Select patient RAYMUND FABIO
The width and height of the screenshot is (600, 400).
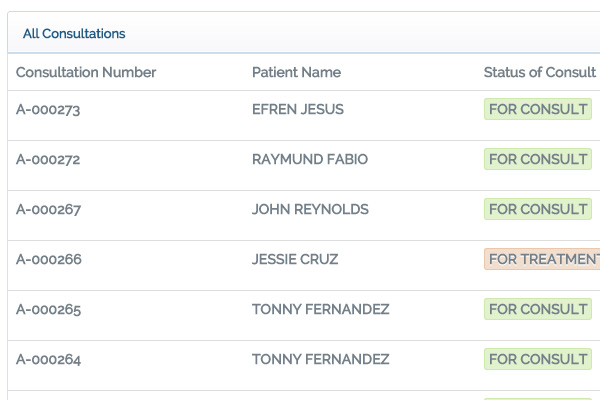point(310,159)
